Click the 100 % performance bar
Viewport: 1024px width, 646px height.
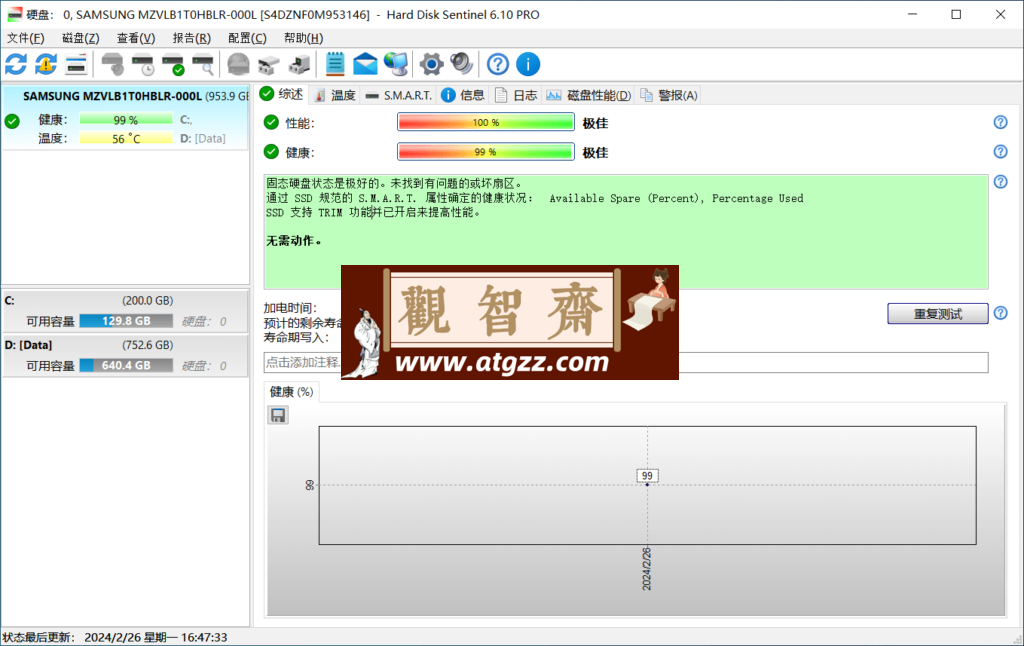point(486,122)
